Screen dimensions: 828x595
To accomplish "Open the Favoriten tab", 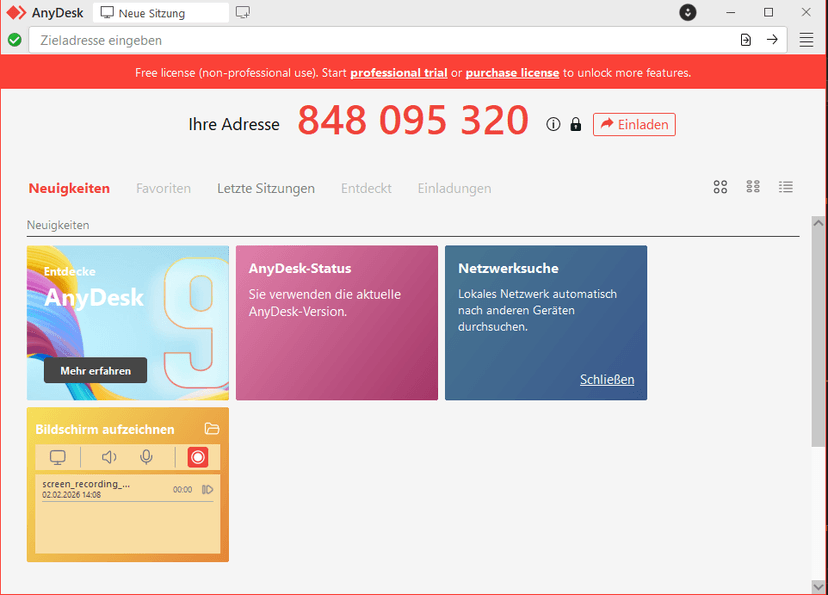I will 163,188.
